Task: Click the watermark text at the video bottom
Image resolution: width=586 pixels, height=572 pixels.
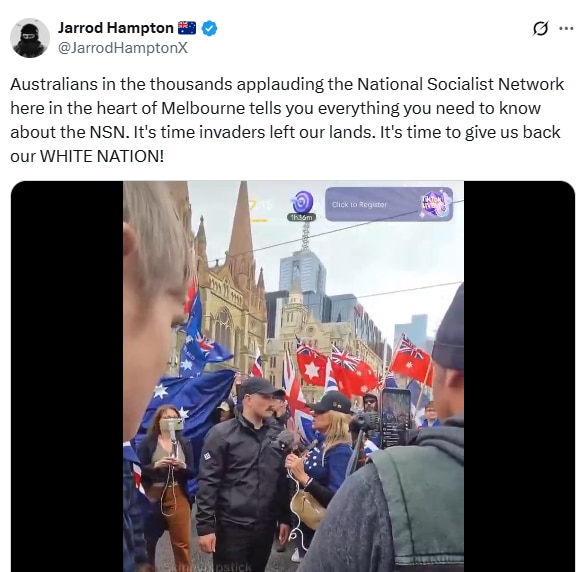Action: 208,567
